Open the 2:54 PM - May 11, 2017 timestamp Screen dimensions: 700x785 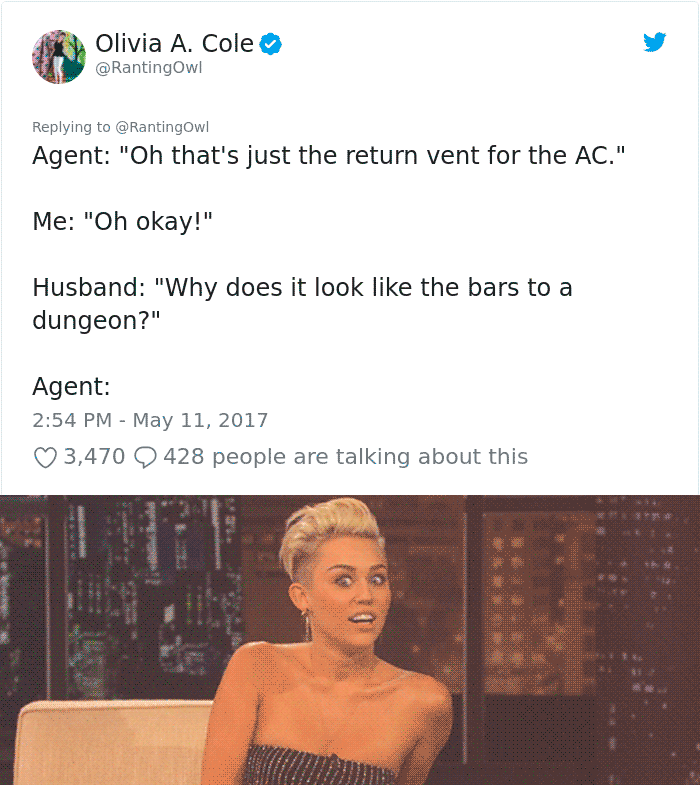pos(150,420)
